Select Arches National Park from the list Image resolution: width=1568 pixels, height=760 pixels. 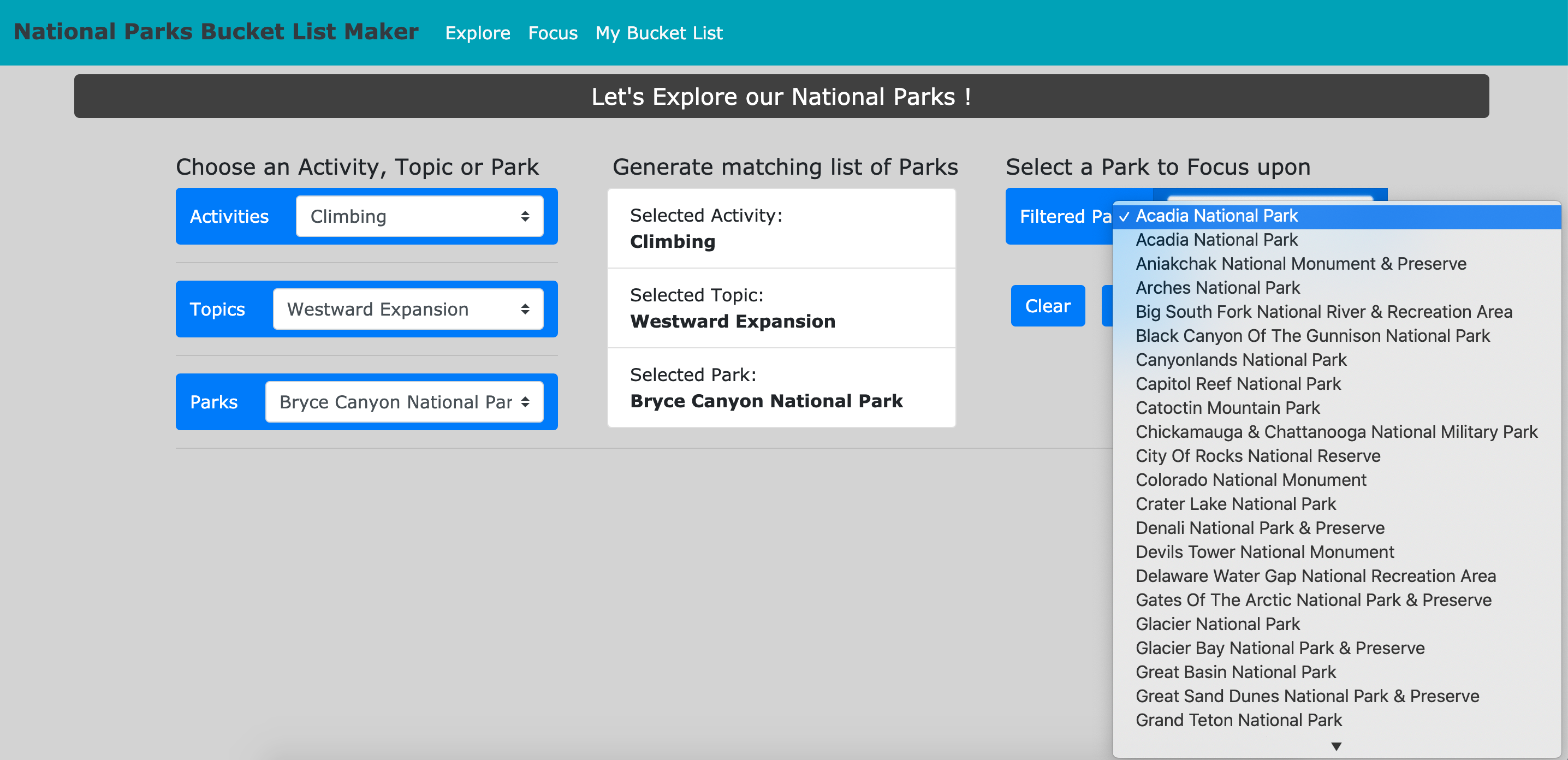point(1217,287)
